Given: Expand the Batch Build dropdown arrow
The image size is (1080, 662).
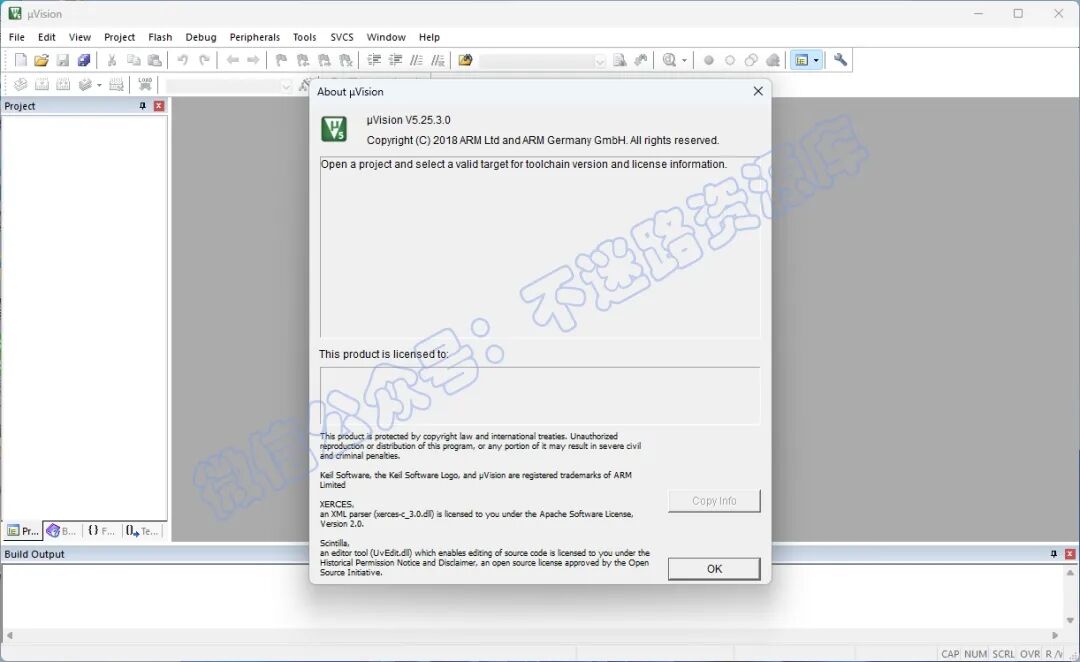Looking at the screenshot, I should (x=99, y=85).
